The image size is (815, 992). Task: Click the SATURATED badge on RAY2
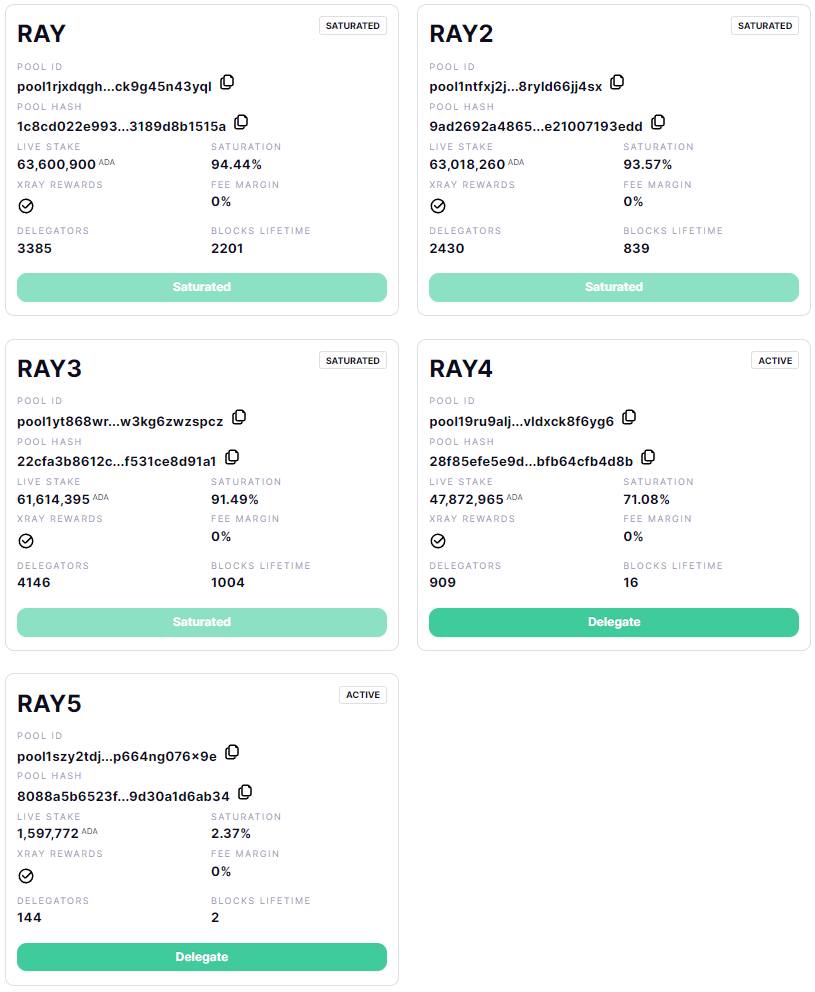point(764,26)
